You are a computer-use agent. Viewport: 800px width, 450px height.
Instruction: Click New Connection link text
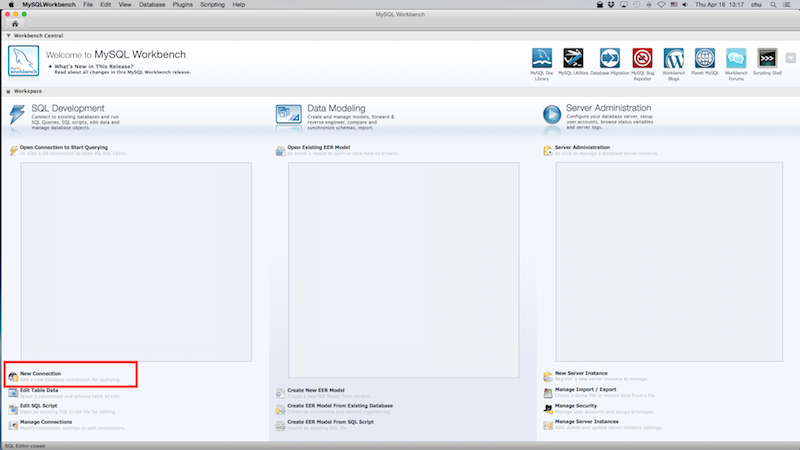click(40, 373)
